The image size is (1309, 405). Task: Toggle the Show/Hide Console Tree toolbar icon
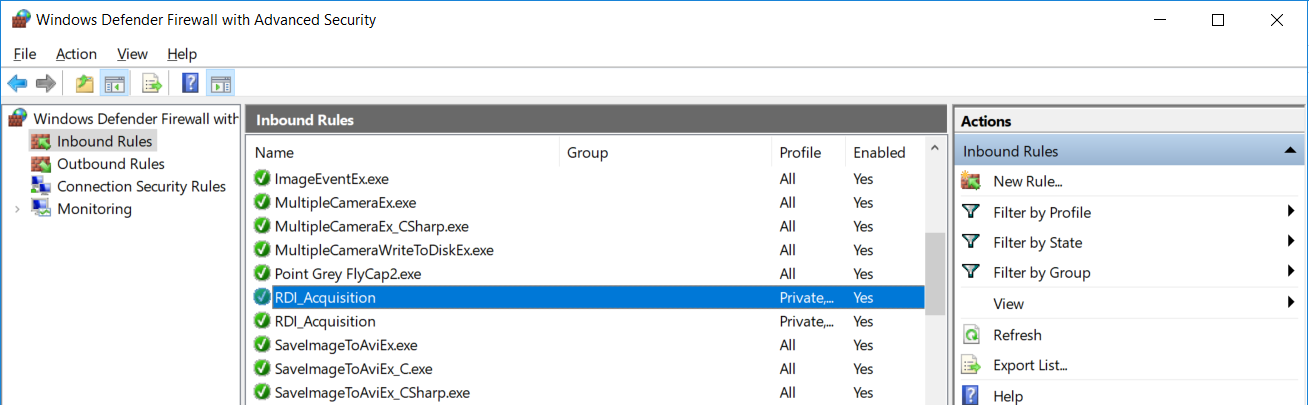click(x=115, y=83)
